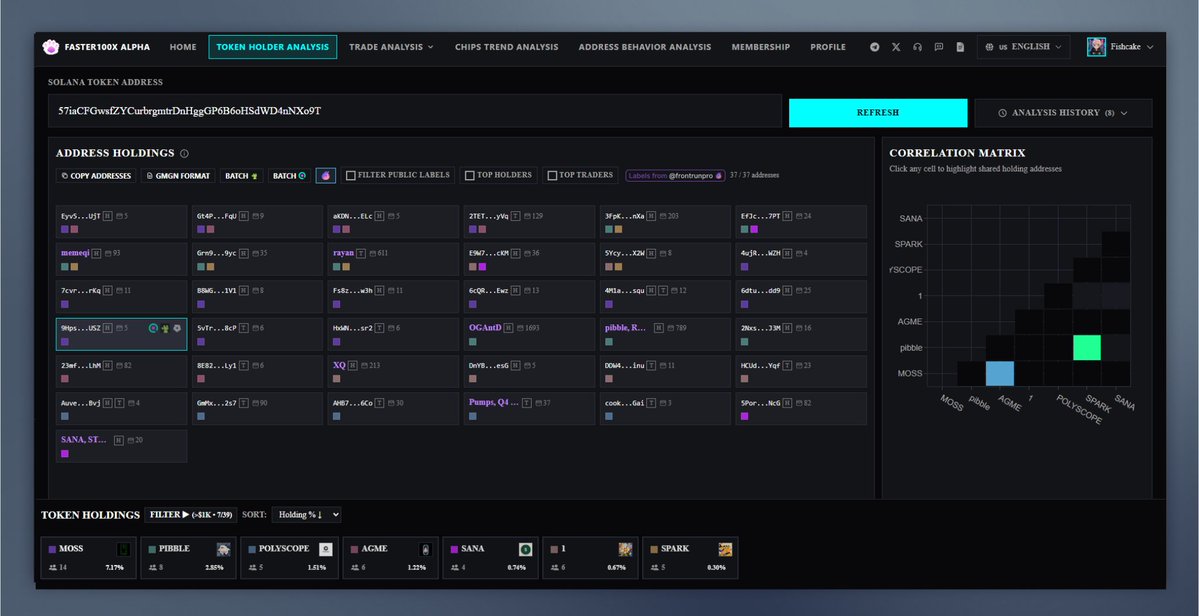Enable the Filter Public Labels checkbox
Image resolution: width=1199 pixels, height=616 pixels.
[350, 176]
